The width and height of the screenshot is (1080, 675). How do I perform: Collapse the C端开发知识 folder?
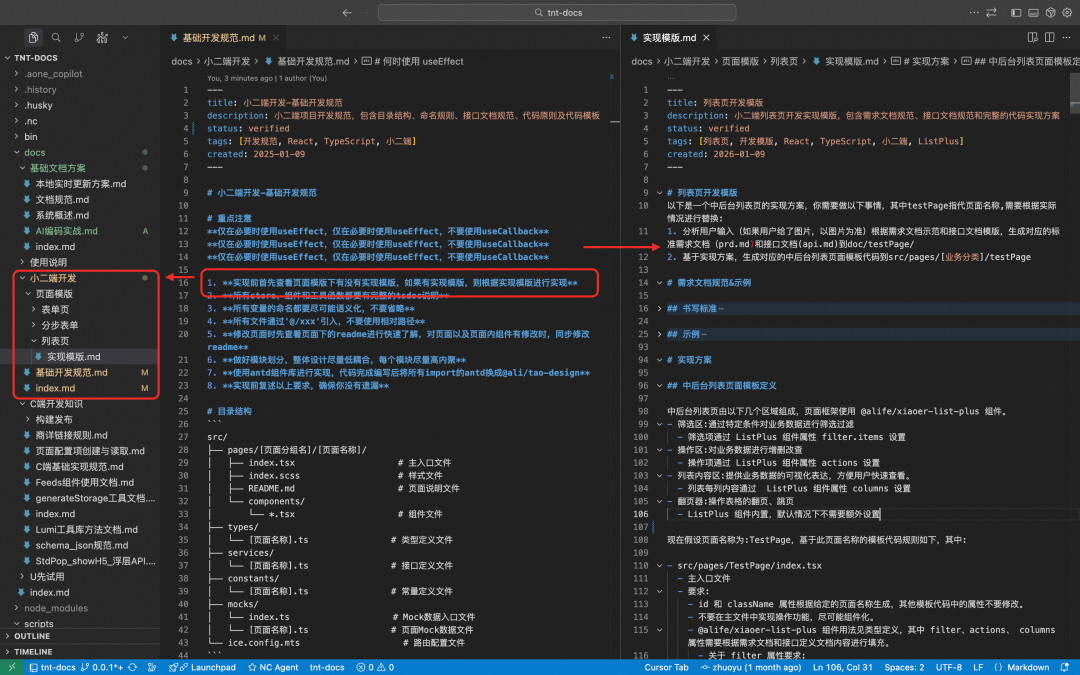(80, 404)
